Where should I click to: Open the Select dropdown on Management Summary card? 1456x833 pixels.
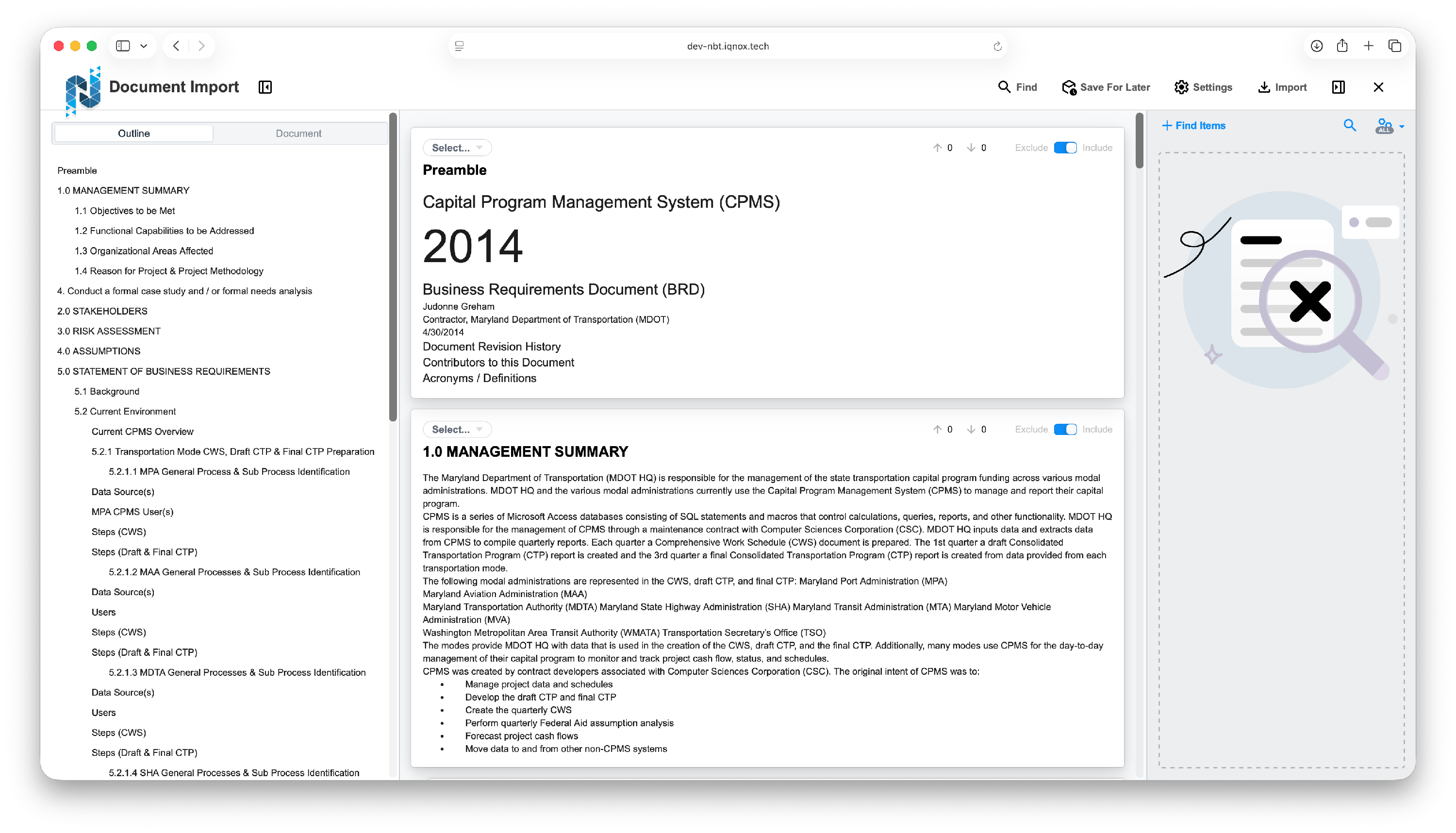[x=457, y=429]
